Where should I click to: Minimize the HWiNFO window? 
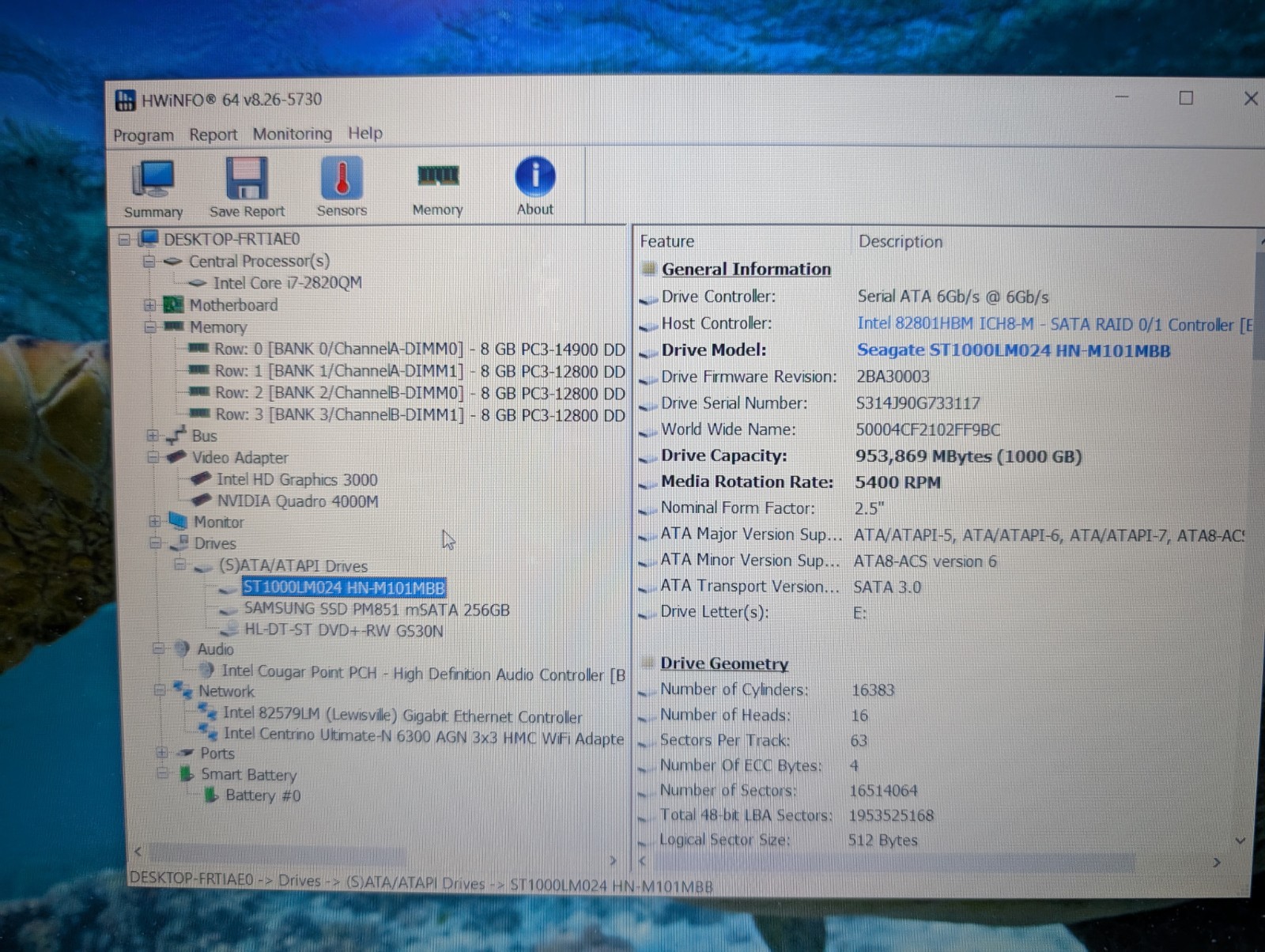point(1122,98)
